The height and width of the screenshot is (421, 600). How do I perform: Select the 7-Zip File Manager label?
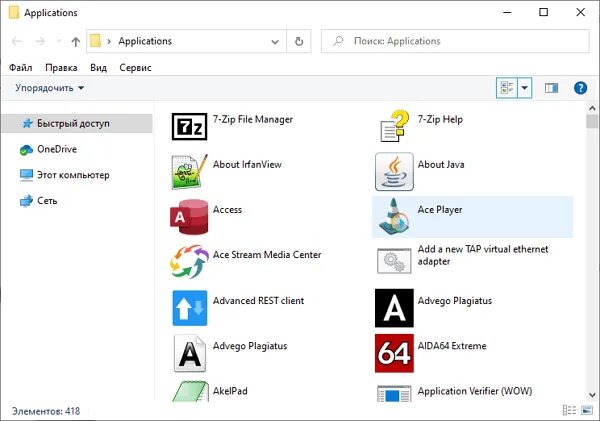(x=253, y=119)
